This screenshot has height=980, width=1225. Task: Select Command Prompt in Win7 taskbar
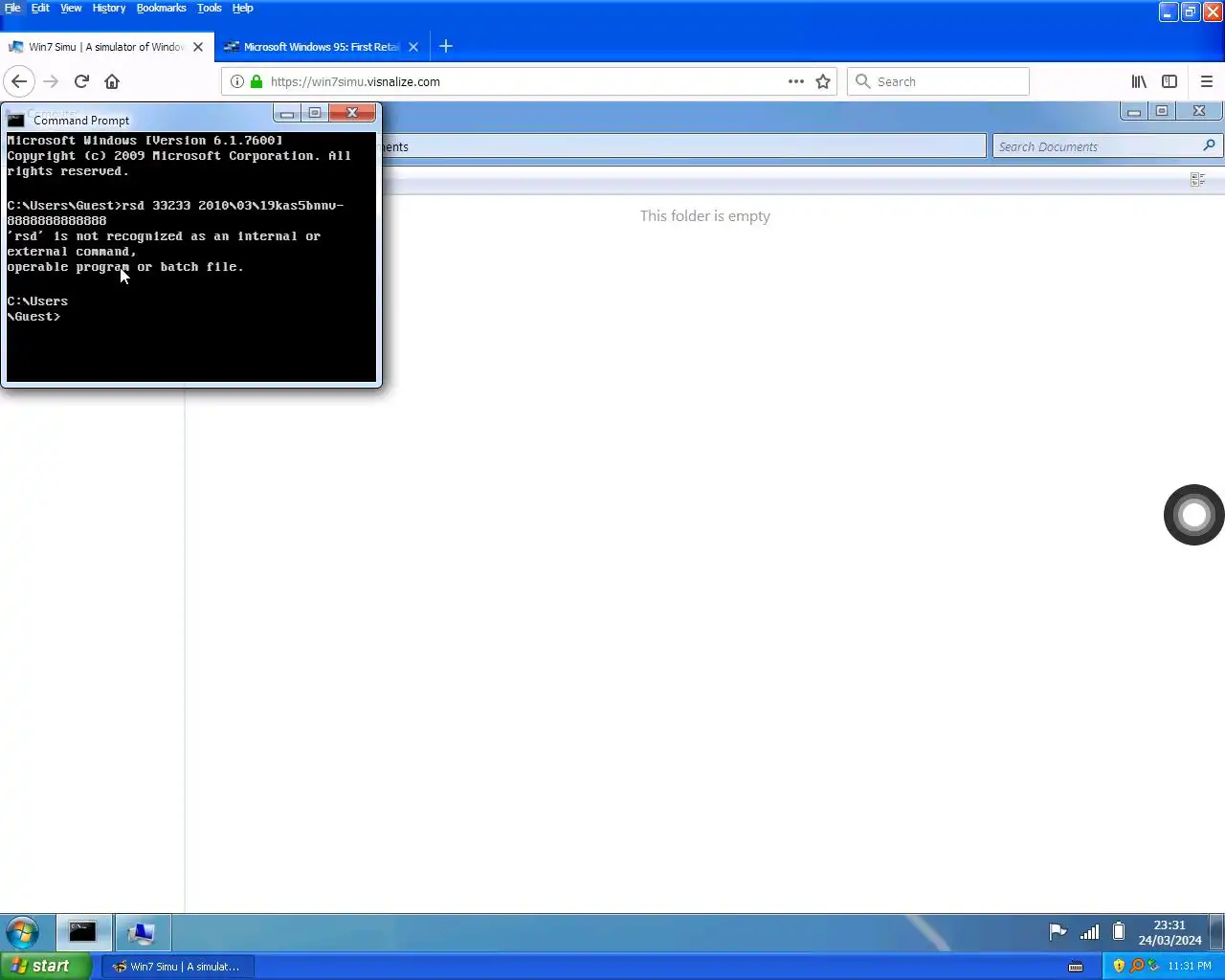82,932
